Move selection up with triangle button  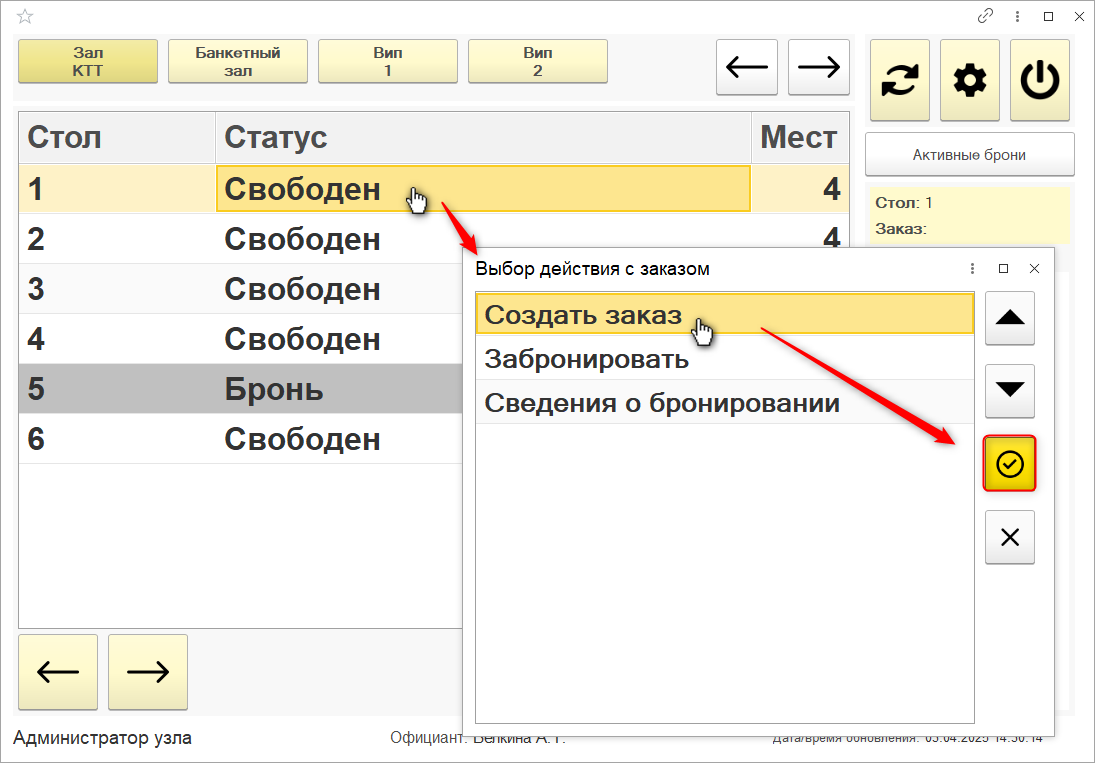click(1010, 318)
